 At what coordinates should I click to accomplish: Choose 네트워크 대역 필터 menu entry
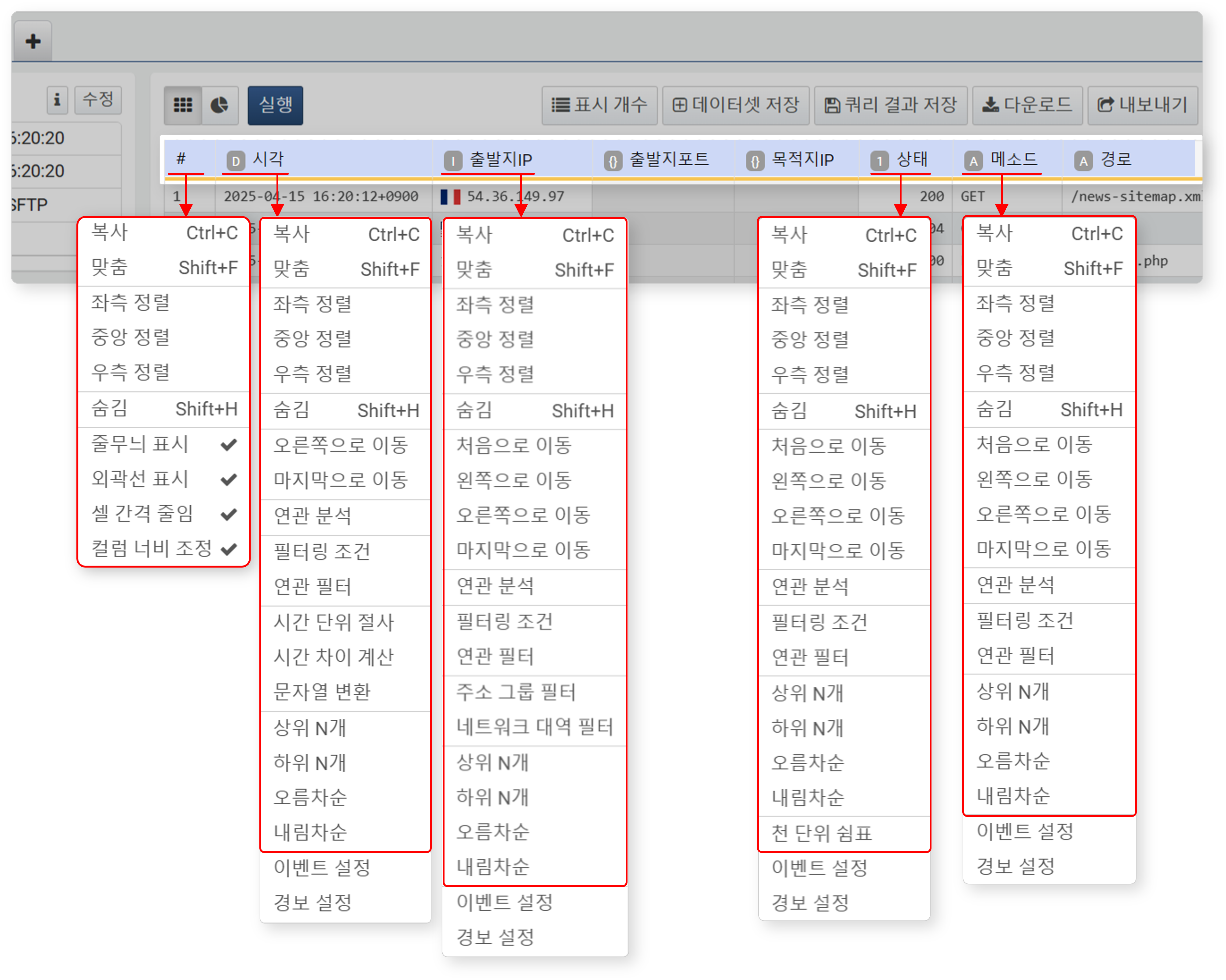[535, 727]
